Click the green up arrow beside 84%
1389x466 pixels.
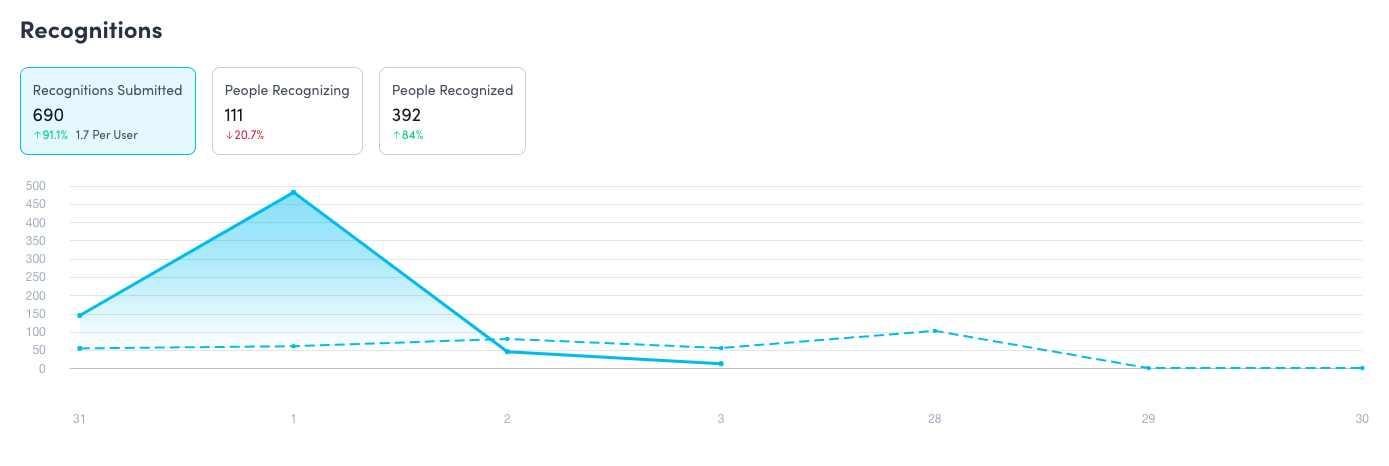tap(396, 136)
